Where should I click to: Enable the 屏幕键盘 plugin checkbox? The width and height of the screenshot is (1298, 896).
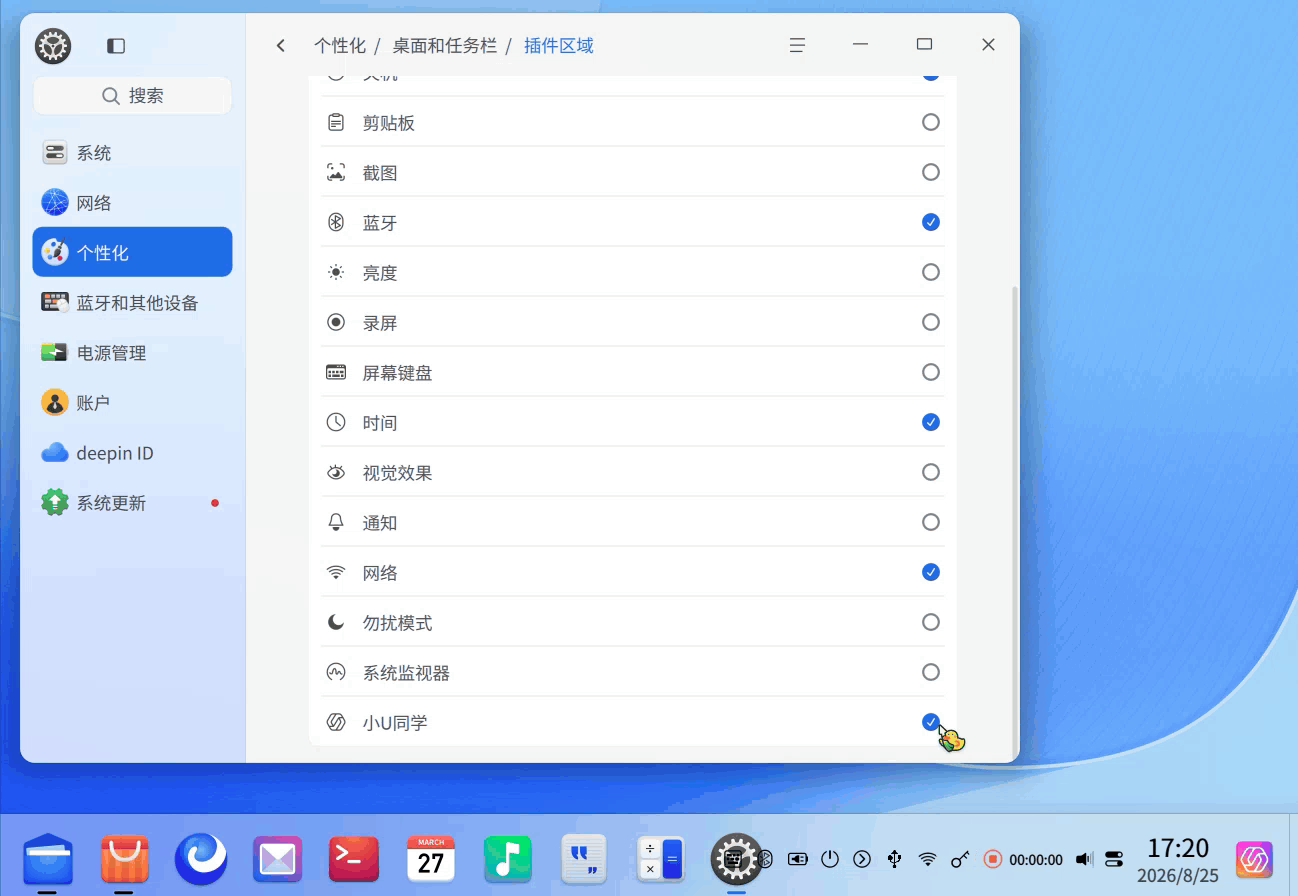click(x=931, y=372)
